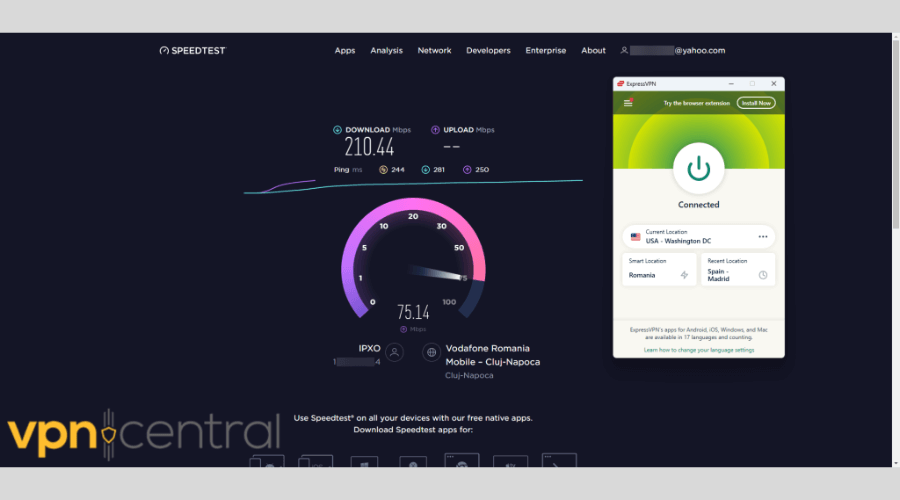The image size is (900, 500).
Task: Open the current location options ellipsis
Action: point(763,237)
